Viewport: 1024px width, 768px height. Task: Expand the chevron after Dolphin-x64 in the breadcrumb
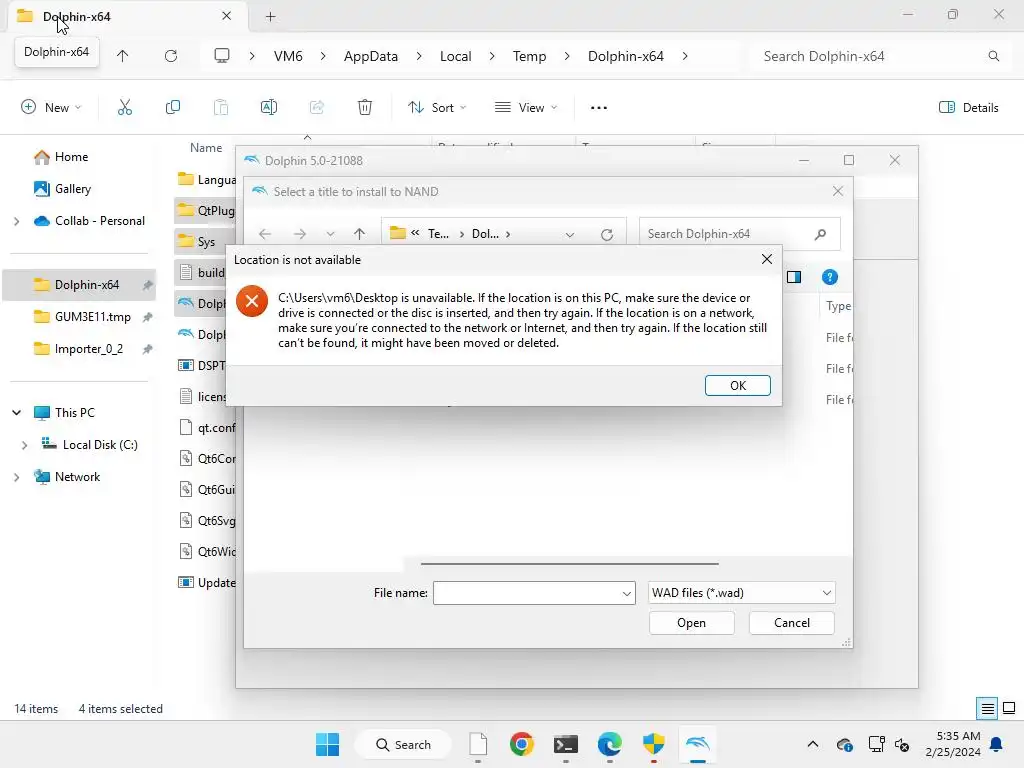tap(684, 56)
